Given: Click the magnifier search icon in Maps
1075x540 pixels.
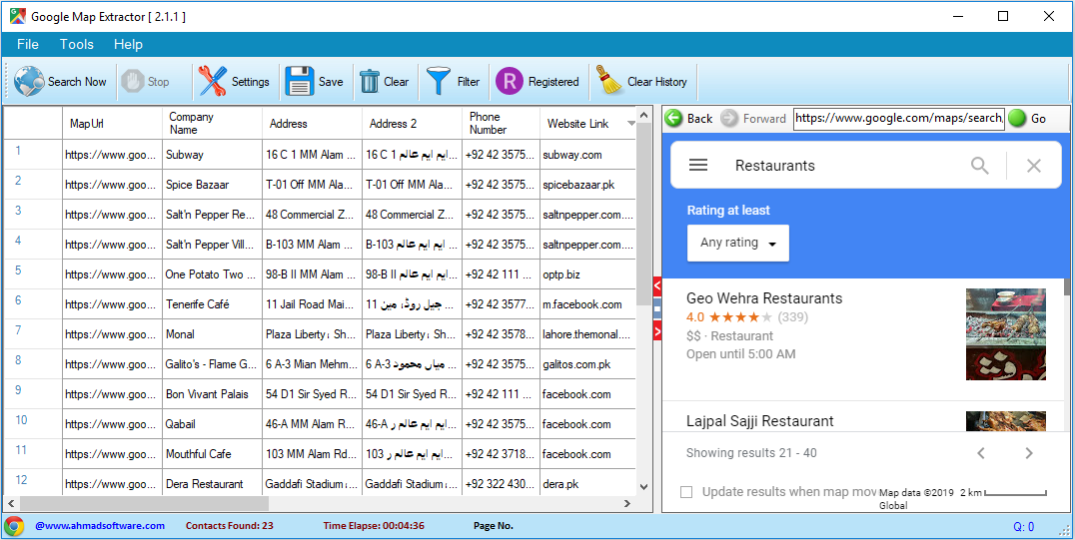Looking at the screenshot, I should point(980,166).
